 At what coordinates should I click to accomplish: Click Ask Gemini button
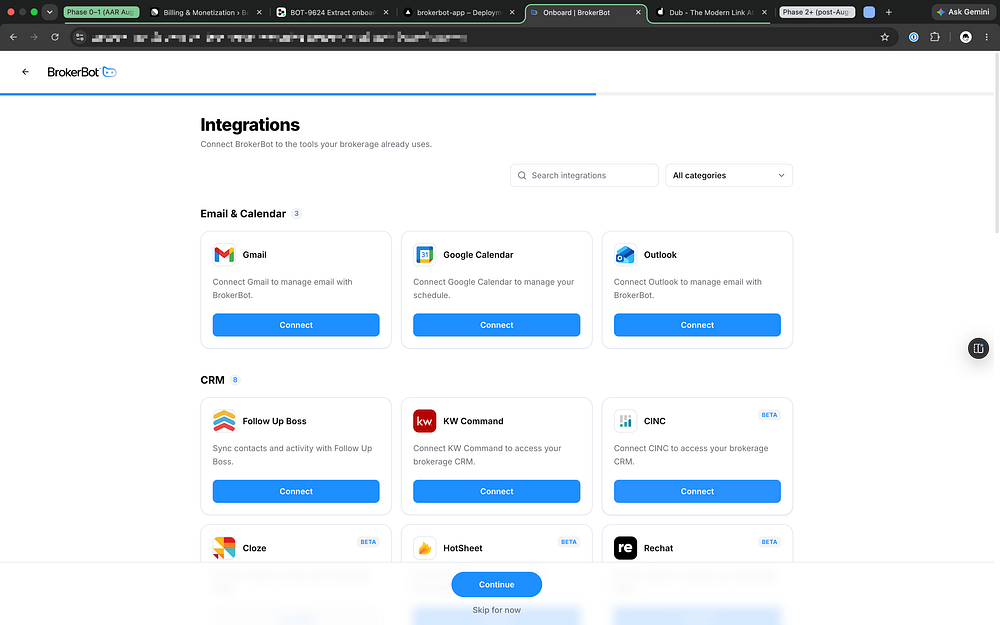tap(963, 12)
